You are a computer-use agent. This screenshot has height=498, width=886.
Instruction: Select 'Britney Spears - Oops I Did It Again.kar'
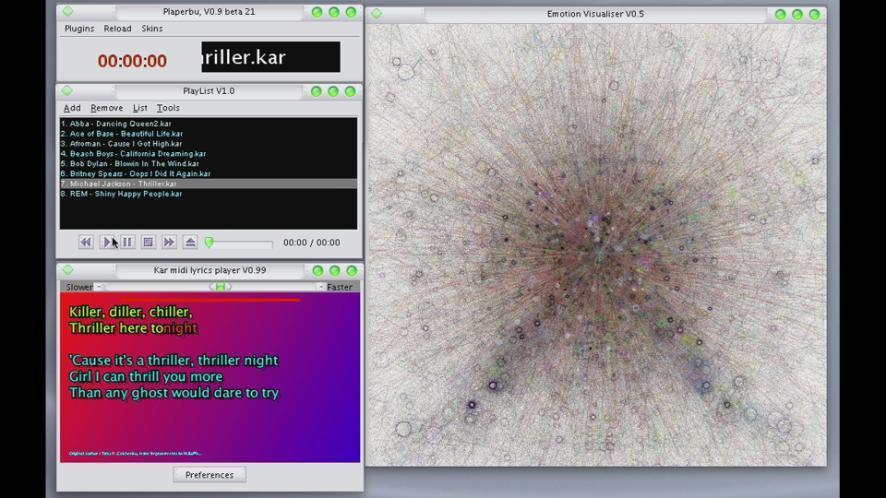click(209, 174)
